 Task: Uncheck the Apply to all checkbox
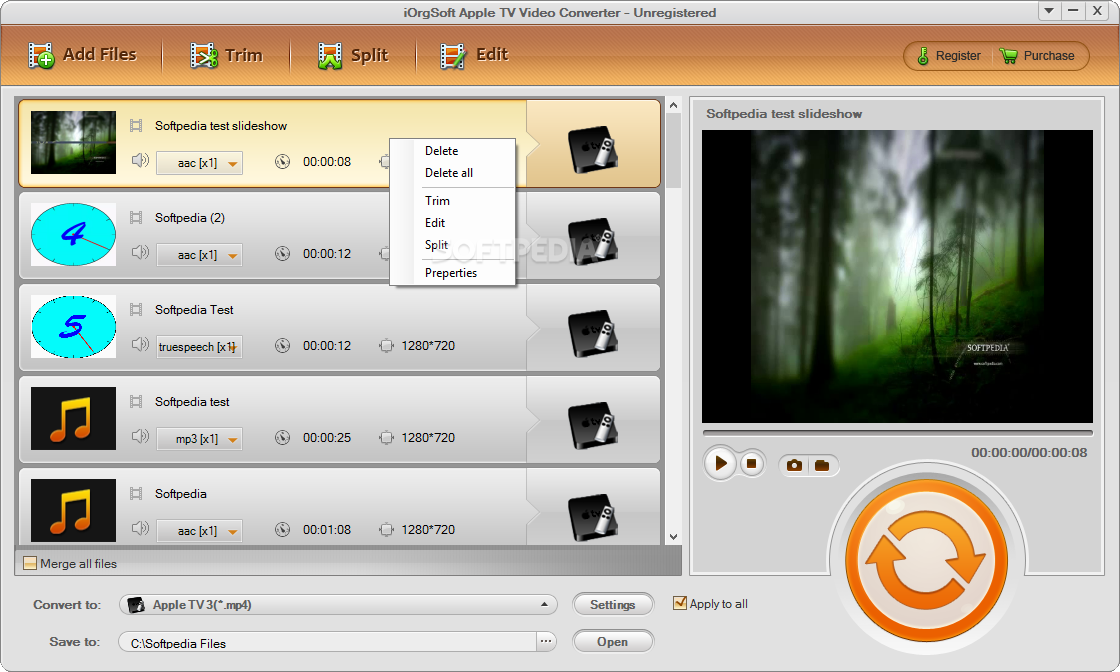click(680, 603)
